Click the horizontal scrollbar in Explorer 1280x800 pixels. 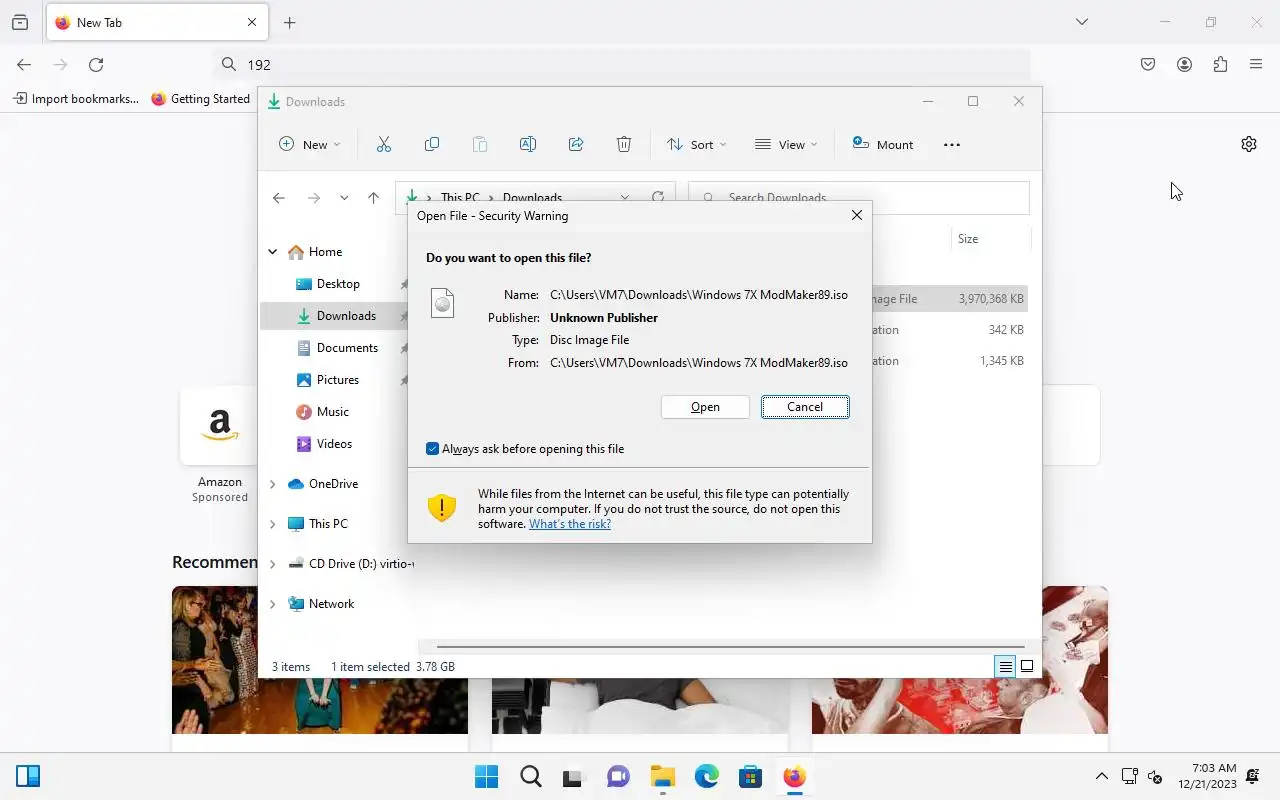coord(730,647)
